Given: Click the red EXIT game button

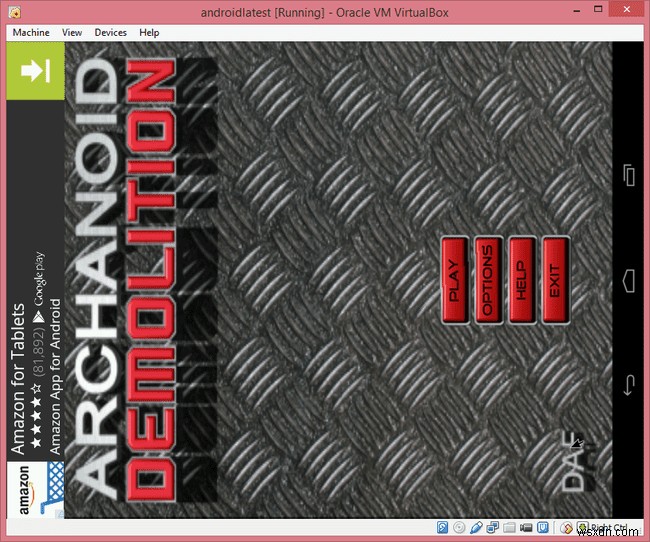Looking at the screenshot, I should [555, 280].
